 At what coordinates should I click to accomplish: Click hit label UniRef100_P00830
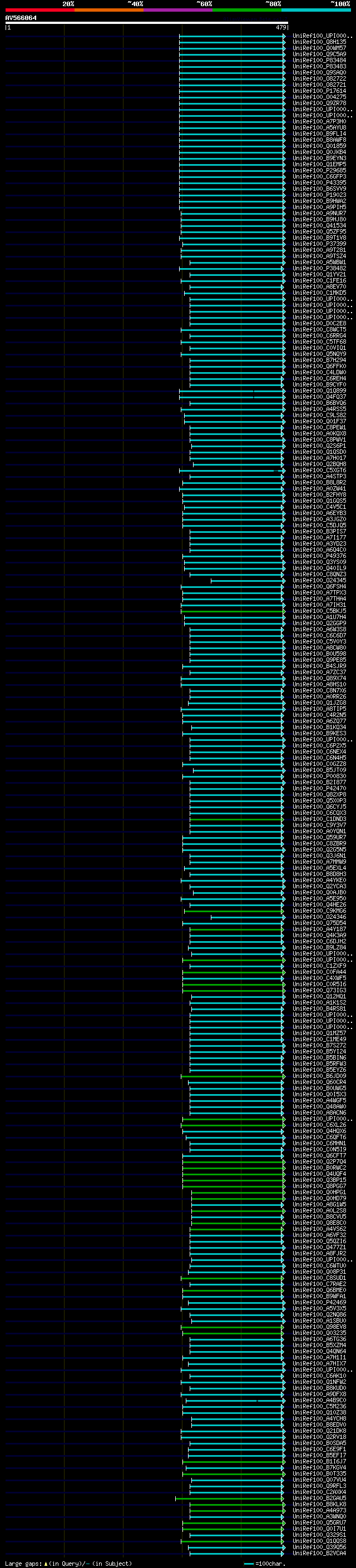[x=319, y=776]
